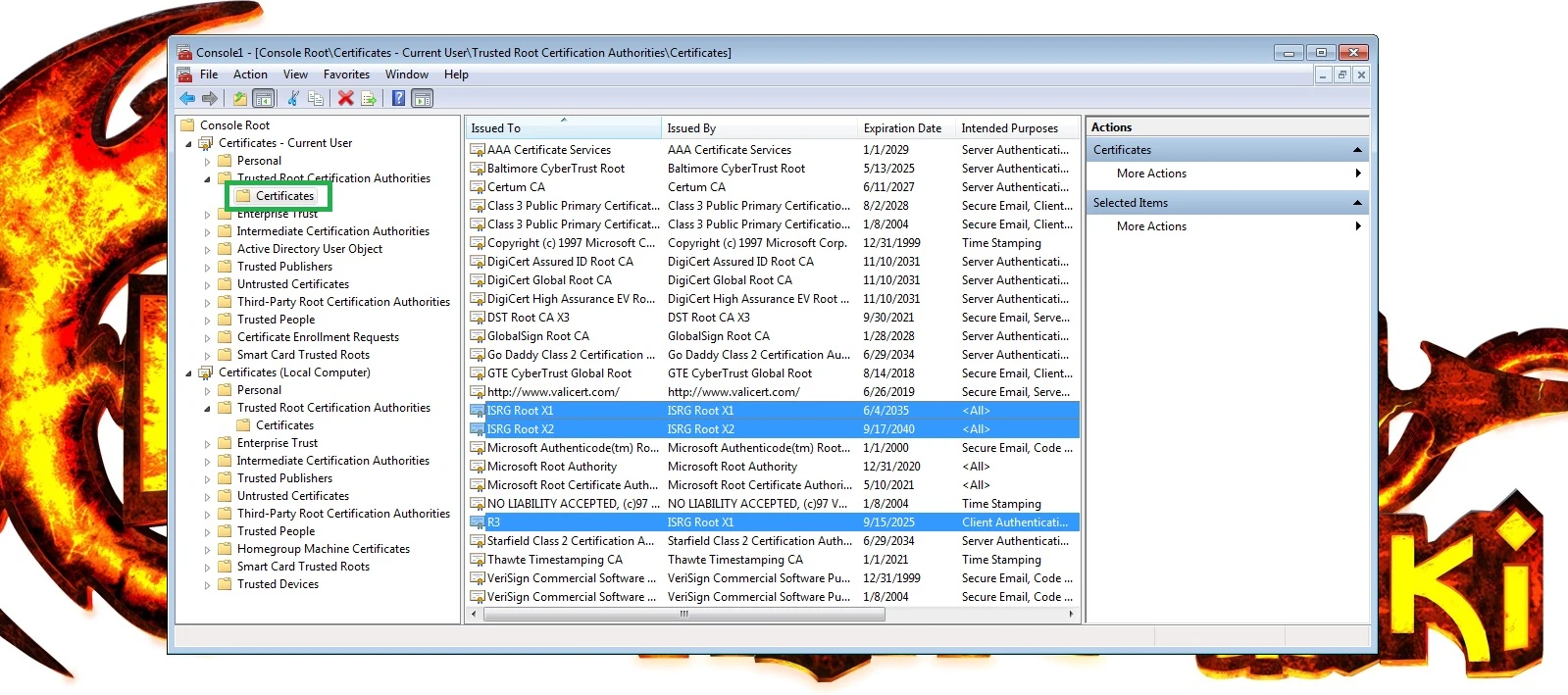This screenshot has width=1568, height=695.
Task: Expand Active Directory User Object node
Action: coord(207,250)
